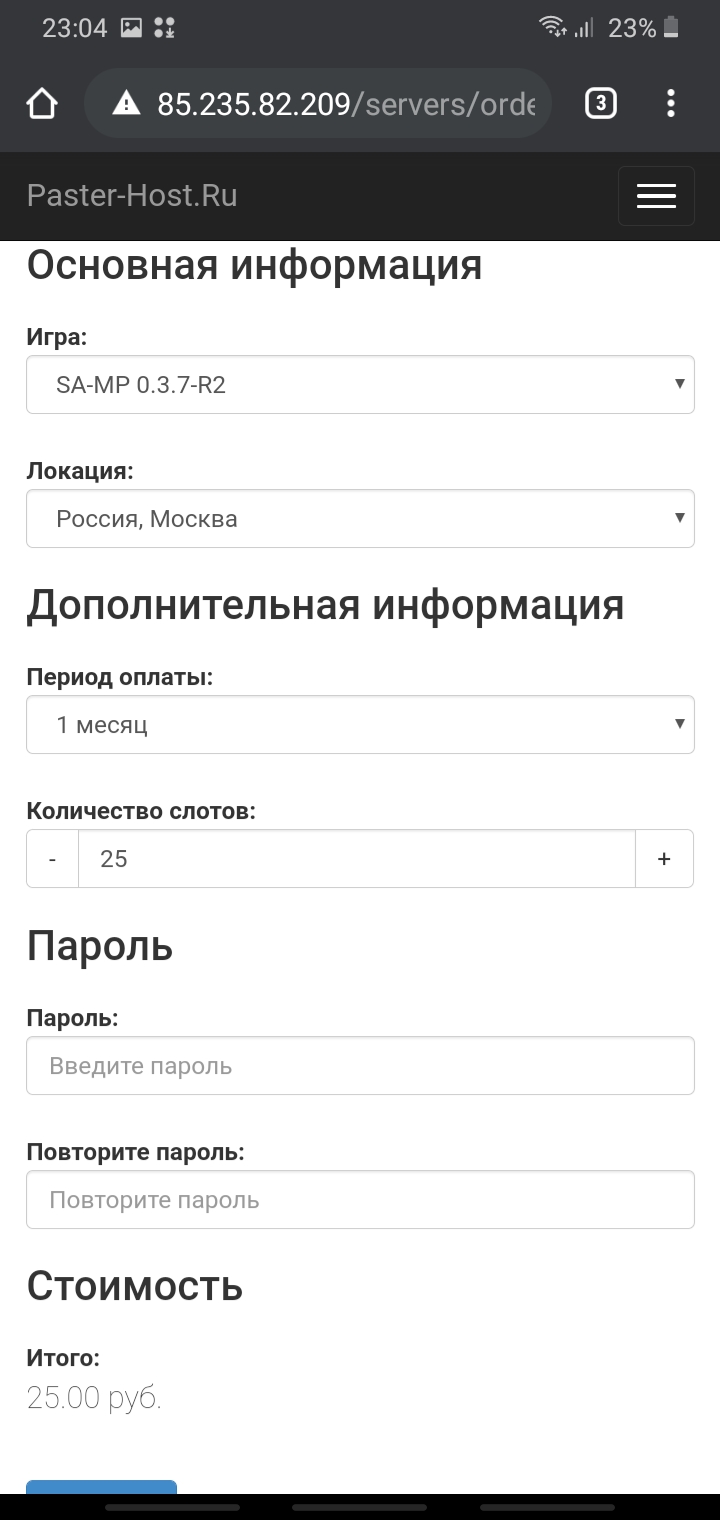Tap the not-secure warning triangle icon
The width and height of the screenshot is (720, 1520).
126,103
